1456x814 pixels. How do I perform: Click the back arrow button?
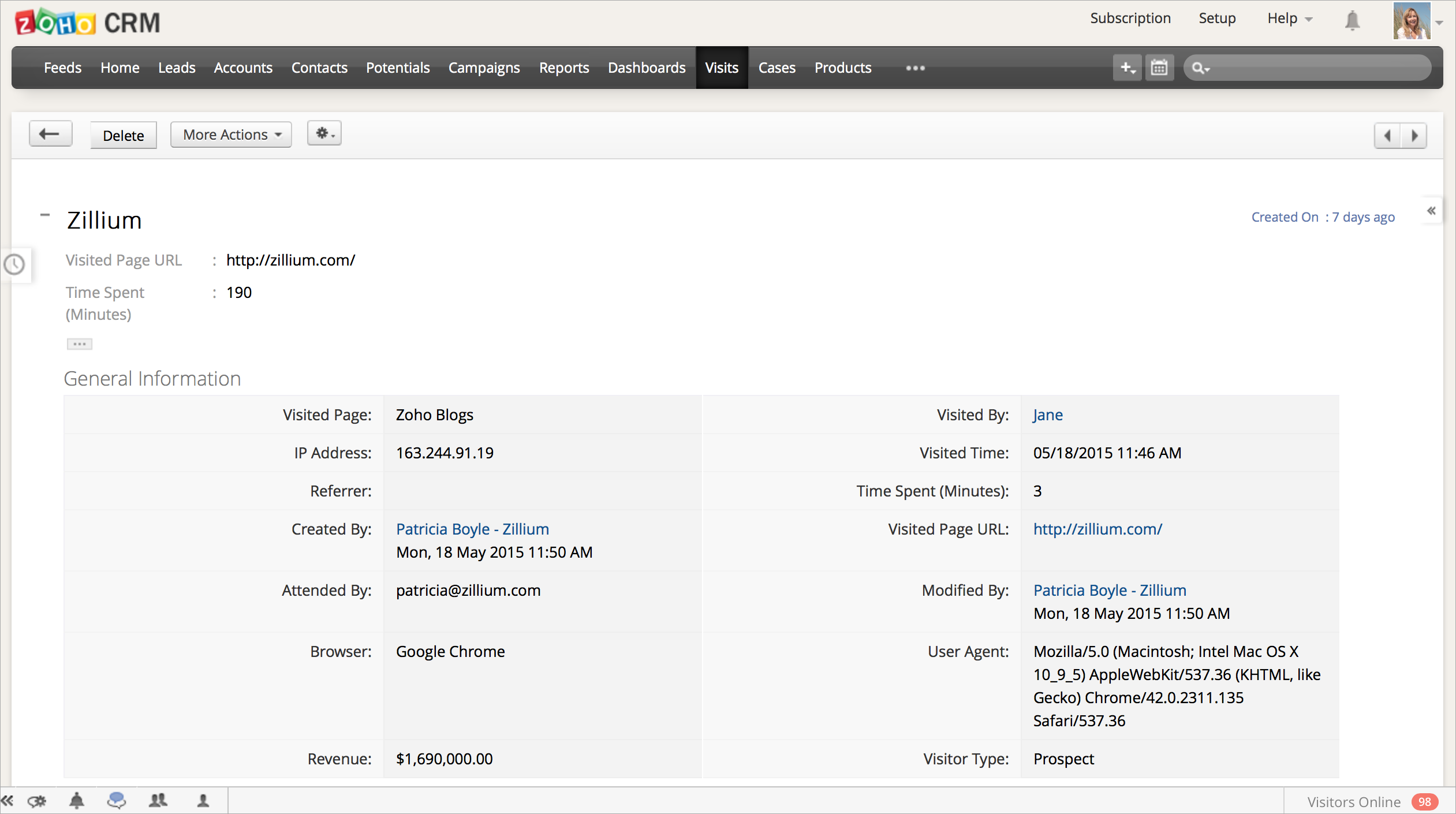click(x=50, y=135)
